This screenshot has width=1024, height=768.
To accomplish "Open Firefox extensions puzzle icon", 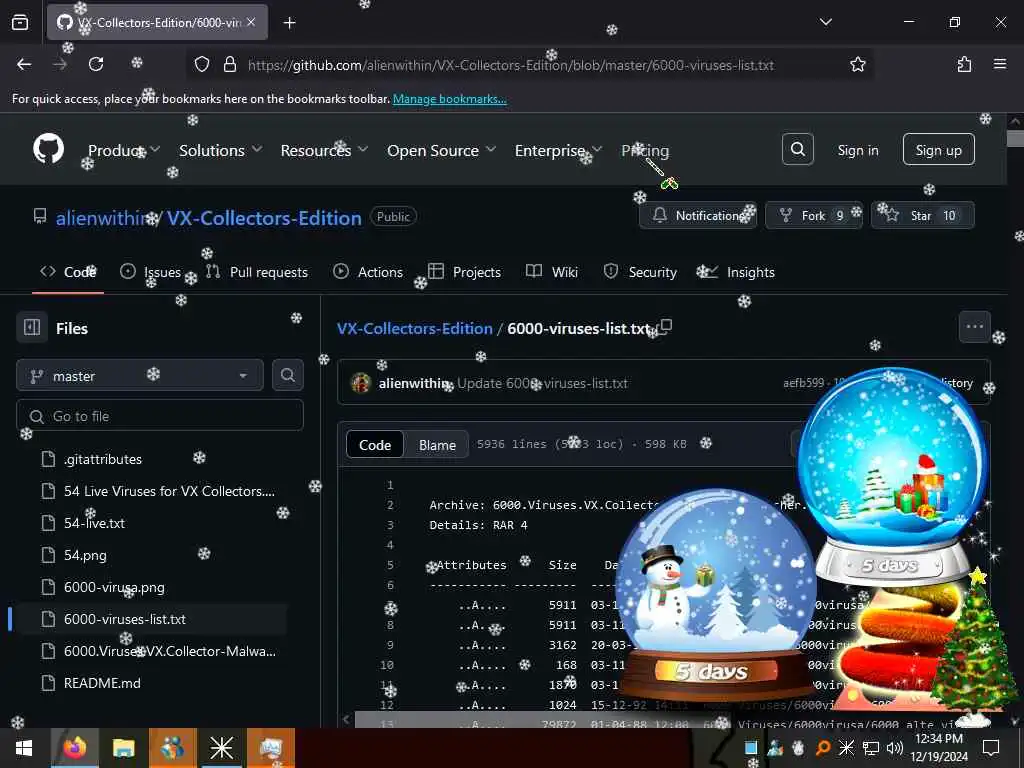I will coord(964,64).
